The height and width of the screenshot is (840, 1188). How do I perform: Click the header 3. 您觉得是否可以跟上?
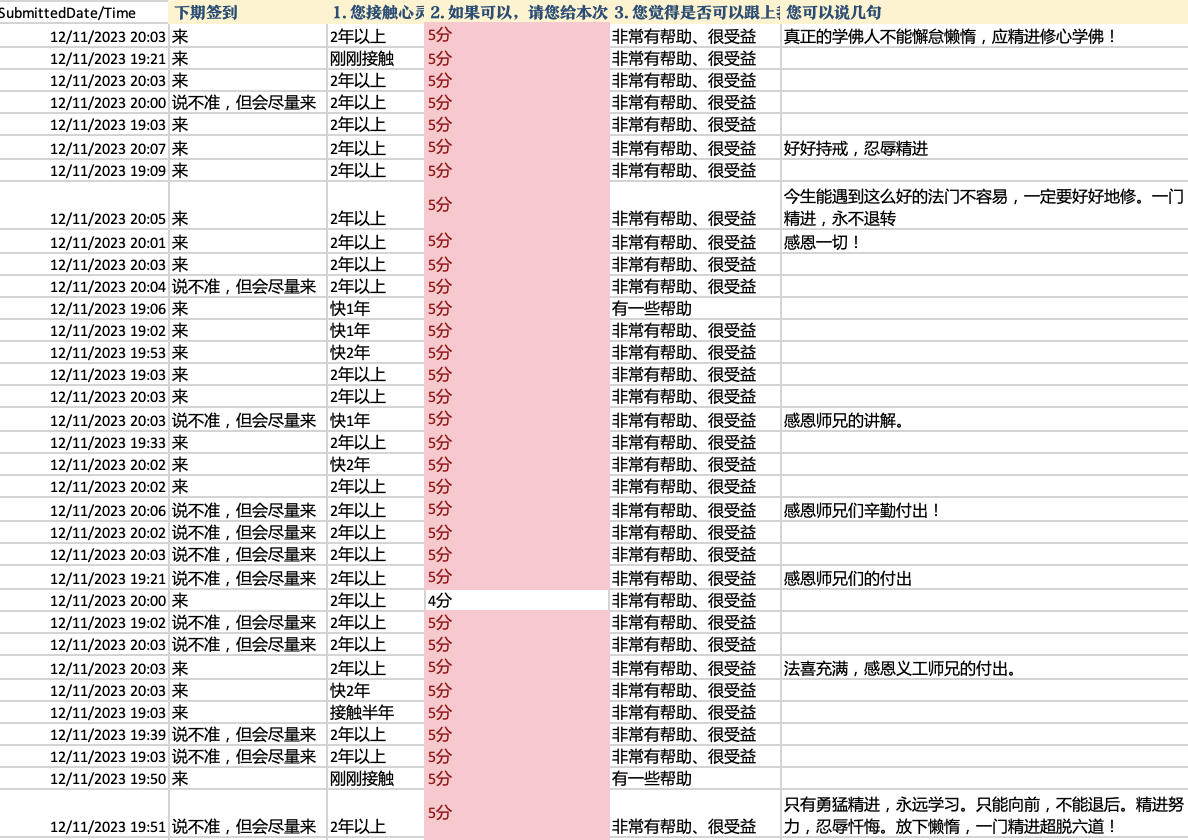(697, 13)
